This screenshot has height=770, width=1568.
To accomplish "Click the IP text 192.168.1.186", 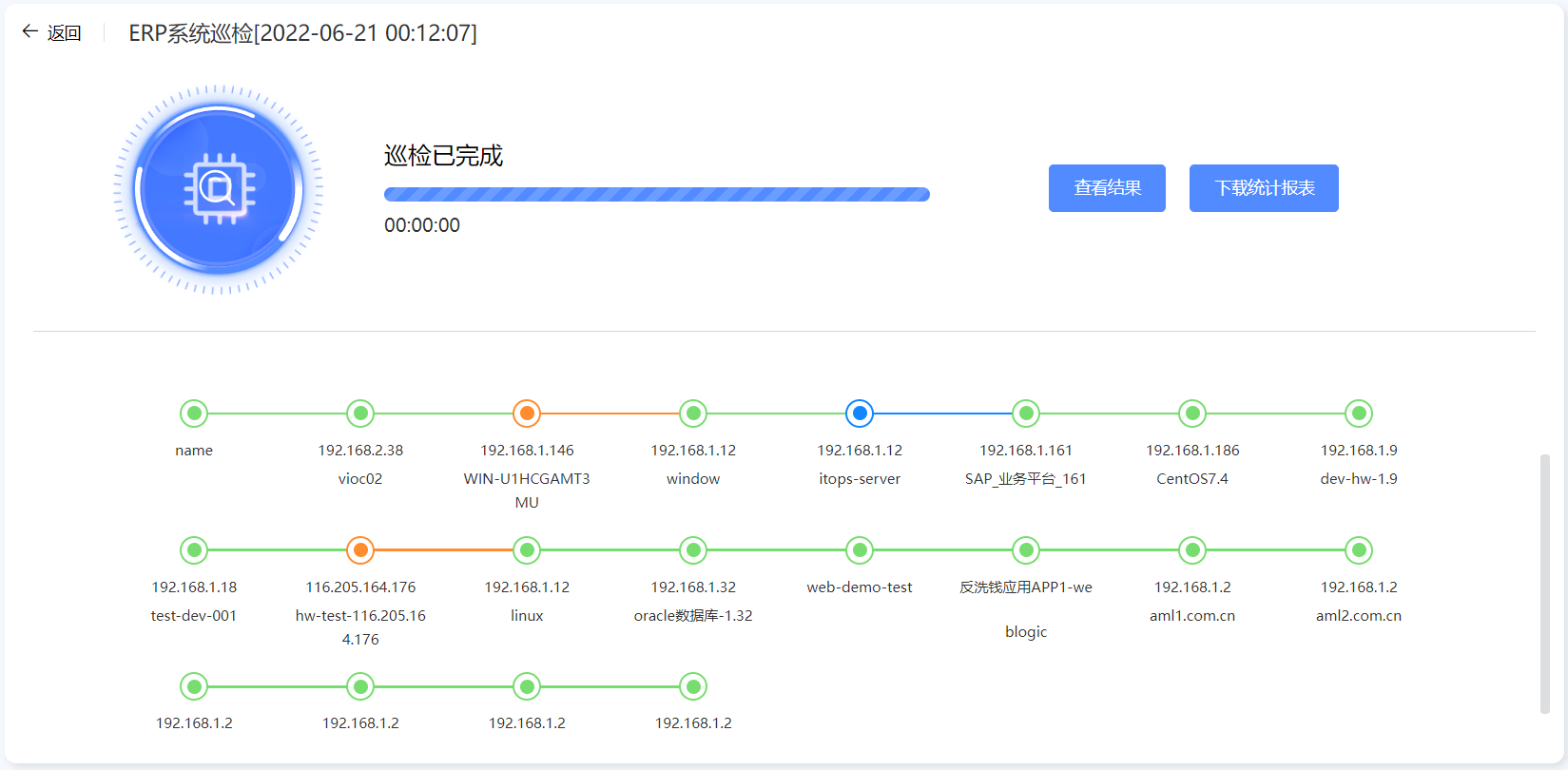I will (x=1192, y=451).
